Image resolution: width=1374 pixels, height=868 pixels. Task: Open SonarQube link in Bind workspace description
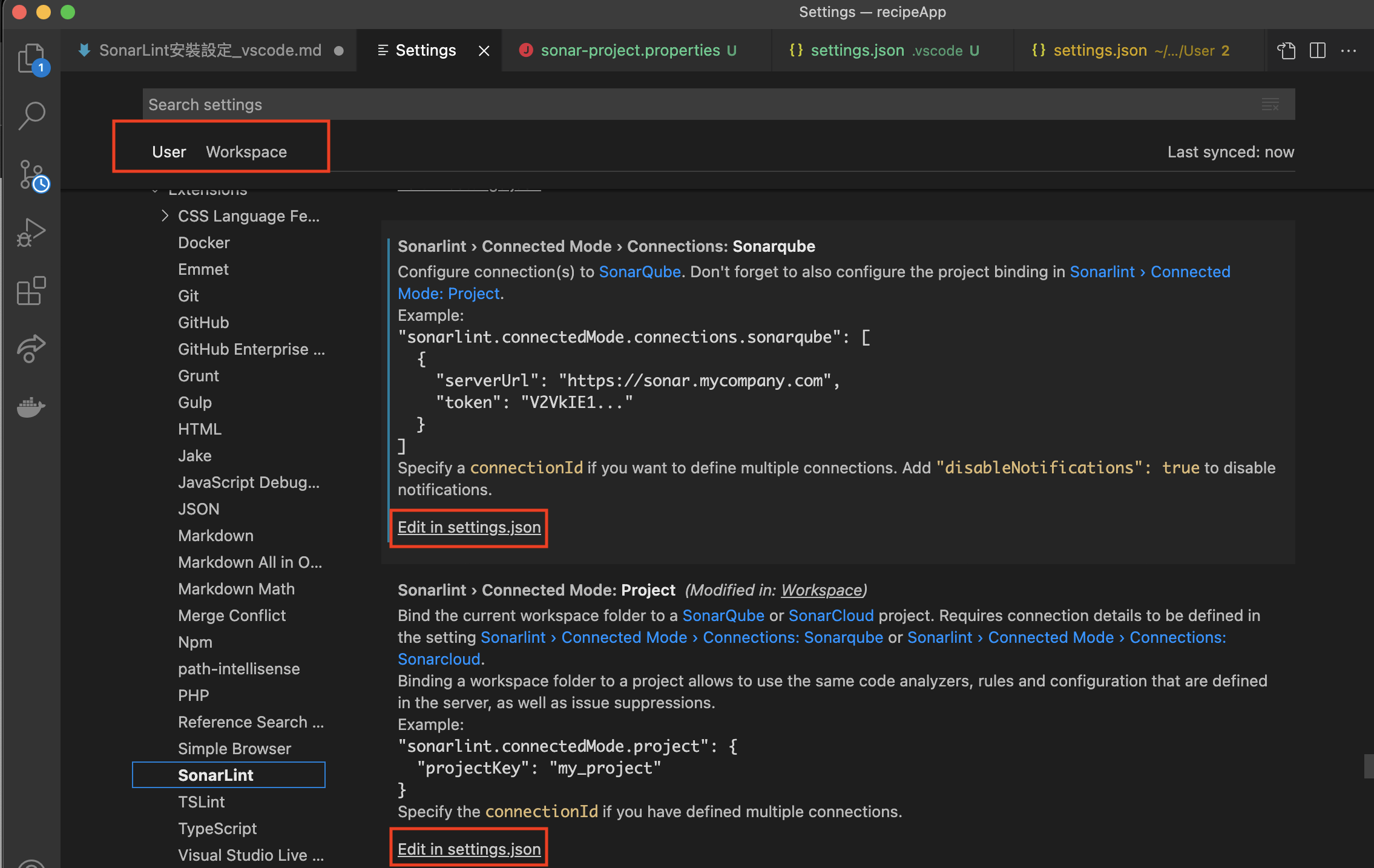click(x=723, y=616)
